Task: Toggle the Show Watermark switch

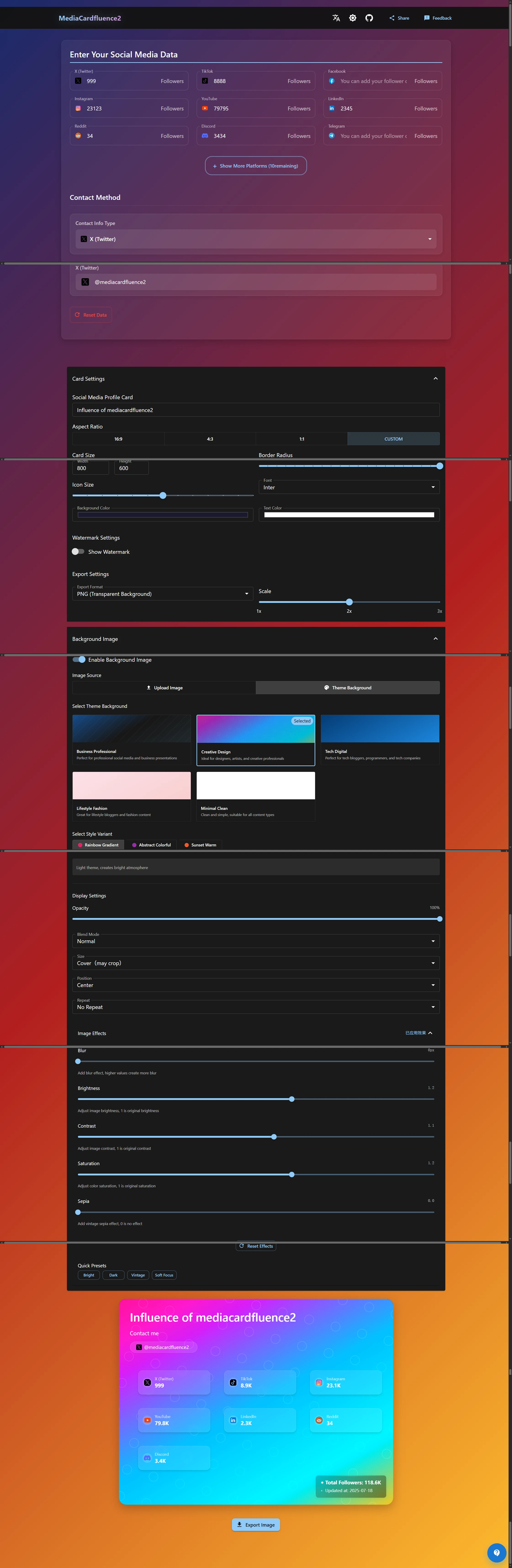Action: [x=78, y=551]
